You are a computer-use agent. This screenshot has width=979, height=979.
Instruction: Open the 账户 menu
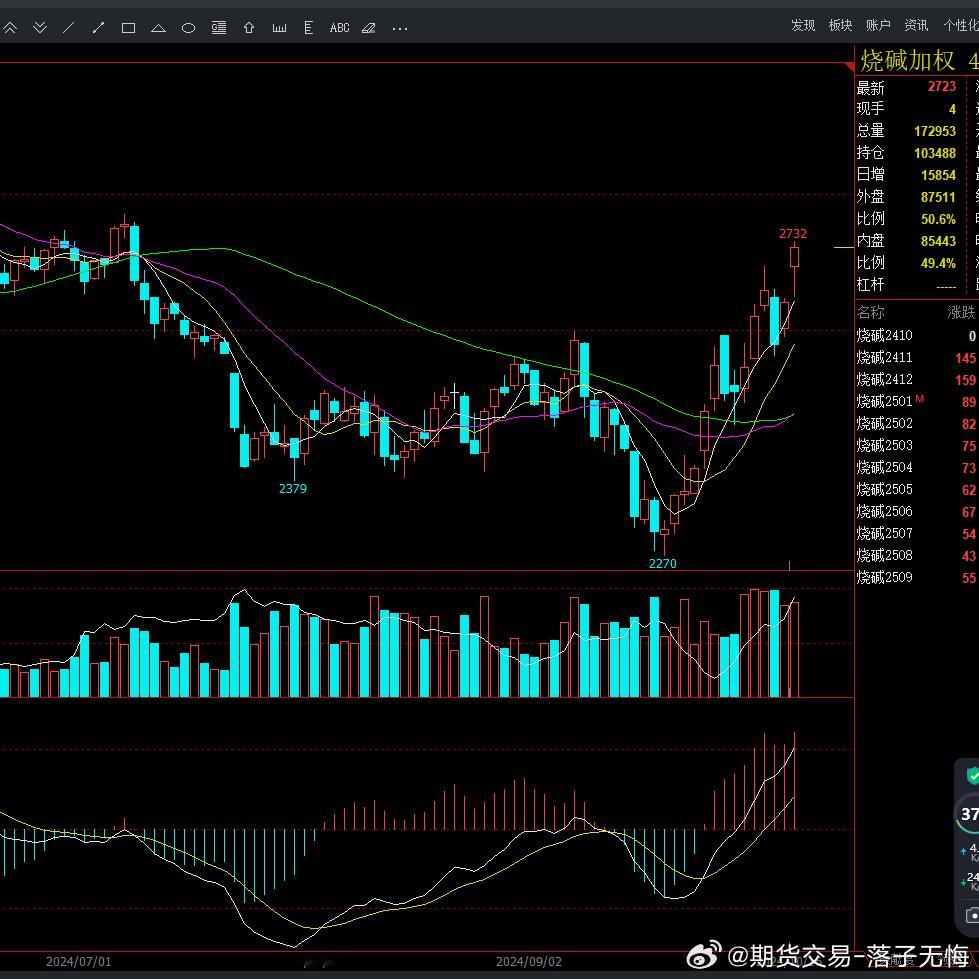[x=878, y=25]
